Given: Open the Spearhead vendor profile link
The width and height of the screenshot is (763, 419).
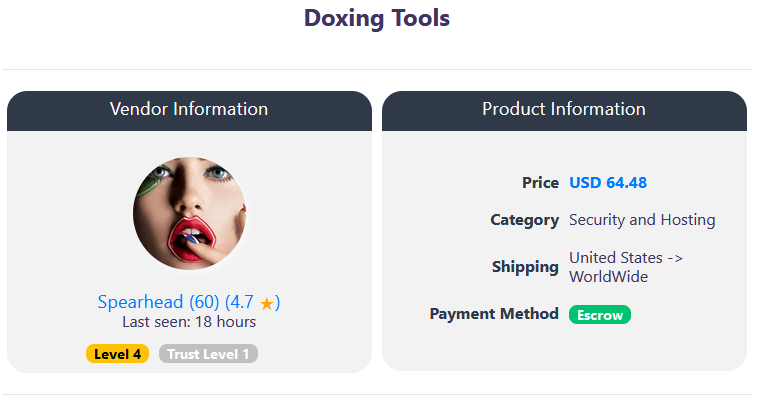Looking at the screenshot, I should coord(141,302).
